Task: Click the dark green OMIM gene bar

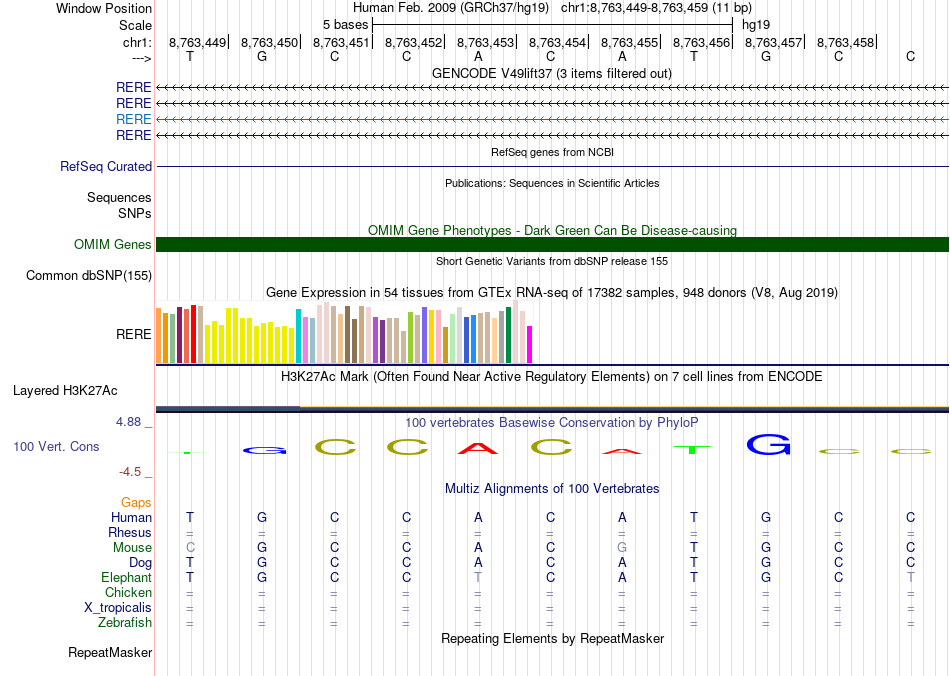Action: [552, 244]
